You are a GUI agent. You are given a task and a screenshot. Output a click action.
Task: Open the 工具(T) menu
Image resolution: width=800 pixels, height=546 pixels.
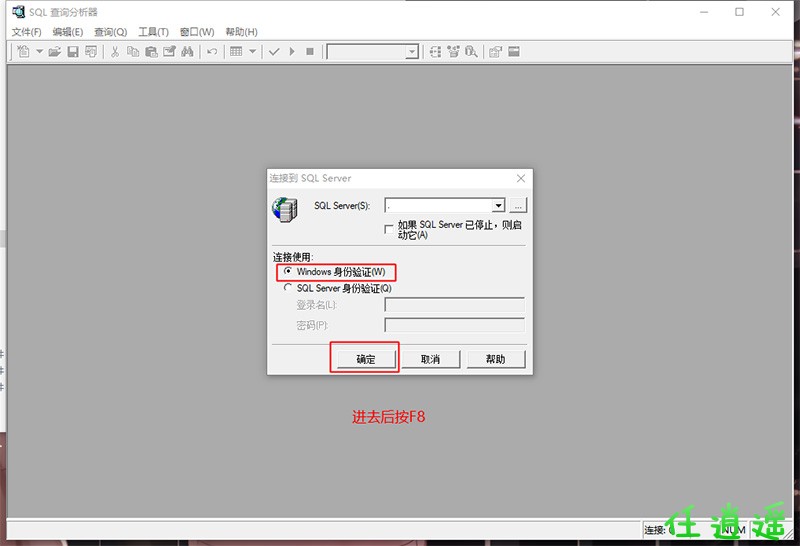click(154, 32)
